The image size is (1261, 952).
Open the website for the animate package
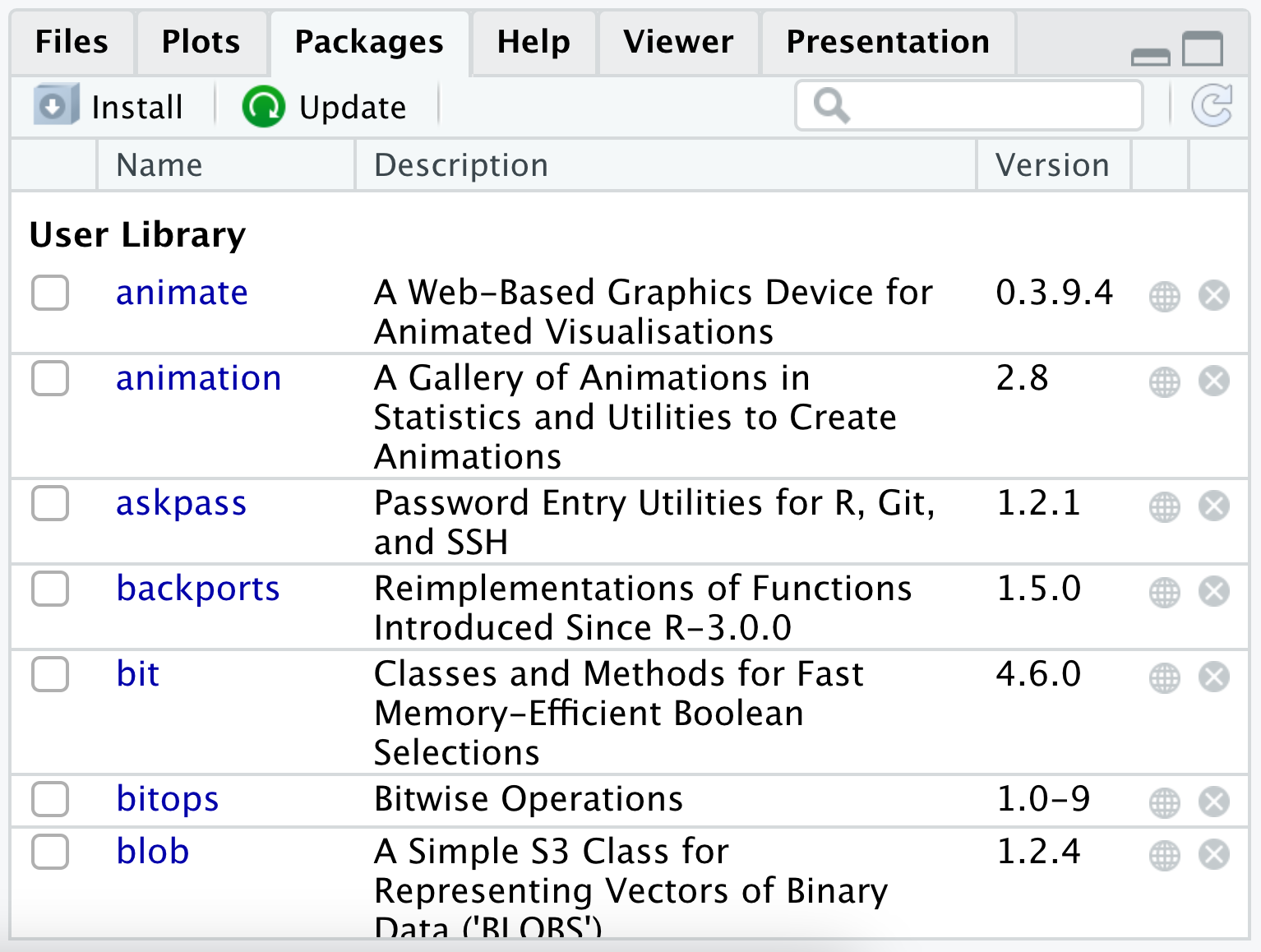(x=1164, y=297)
